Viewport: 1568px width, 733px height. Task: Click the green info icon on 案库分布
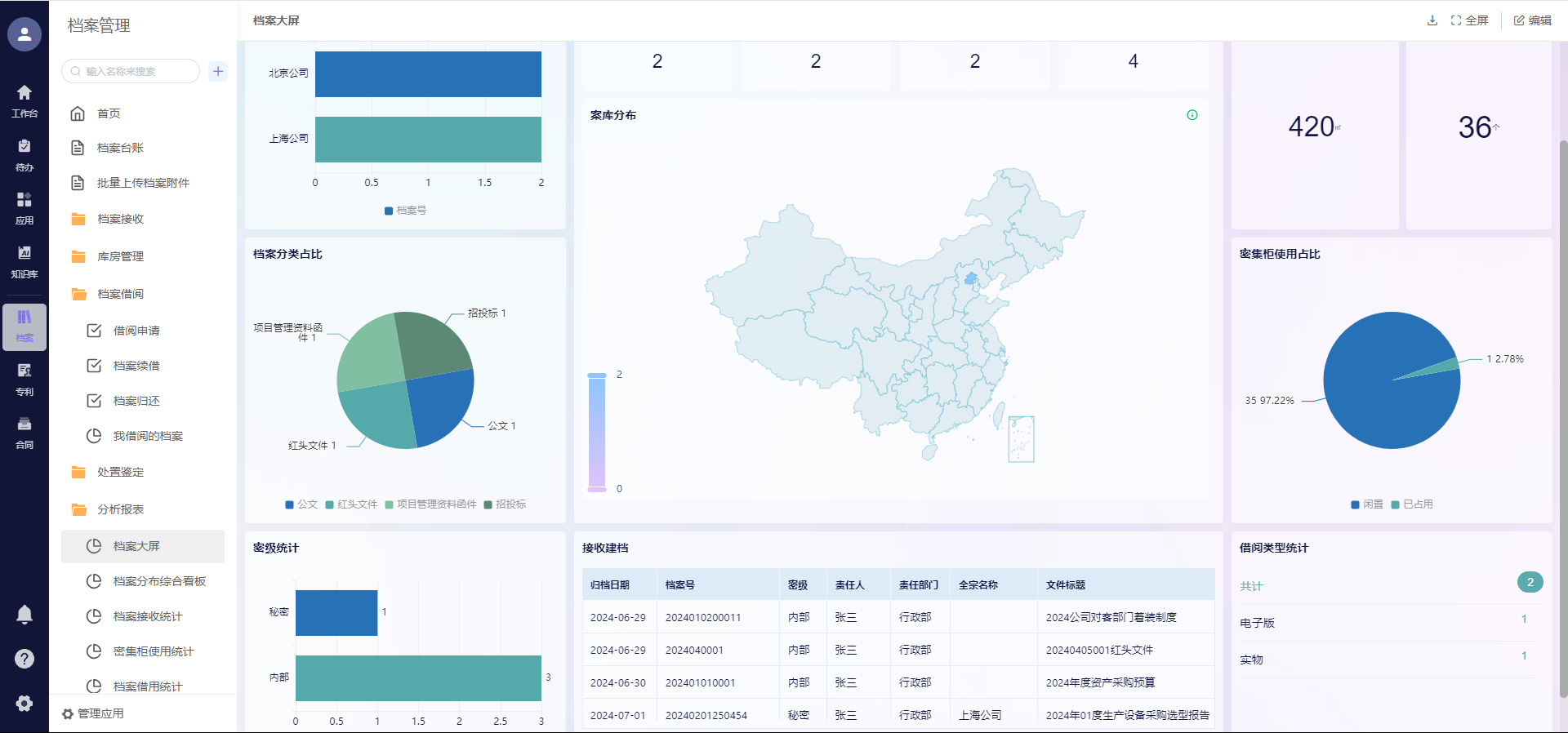(1192, 115)
